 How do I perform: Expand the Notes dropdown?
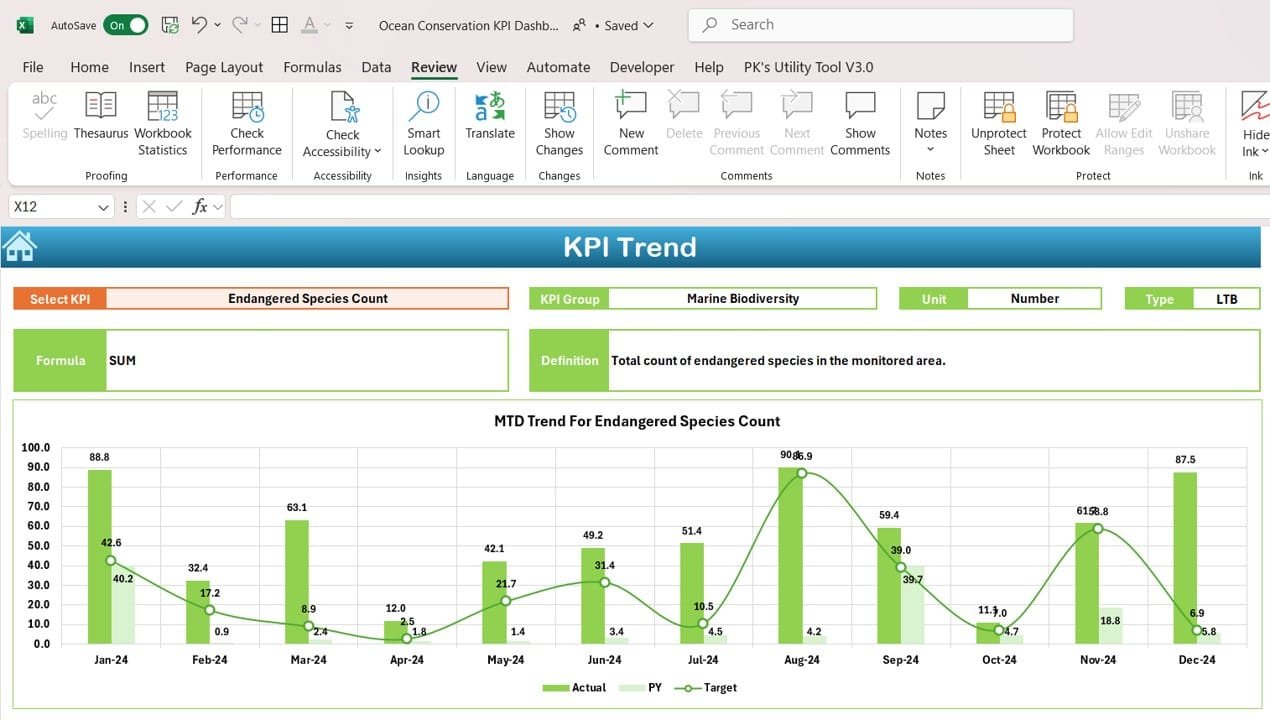coord(930,150)
